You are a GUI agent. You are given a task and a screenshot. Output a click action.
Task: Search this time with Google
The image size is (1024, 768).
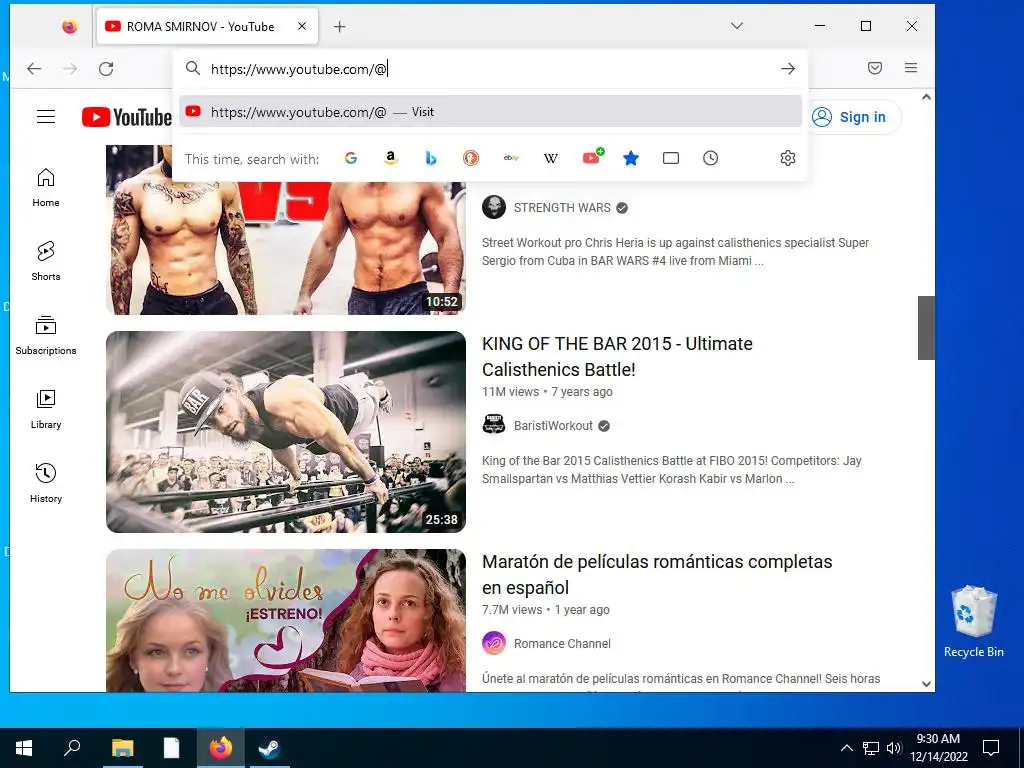pyautogui.click(x=351, y=158)
